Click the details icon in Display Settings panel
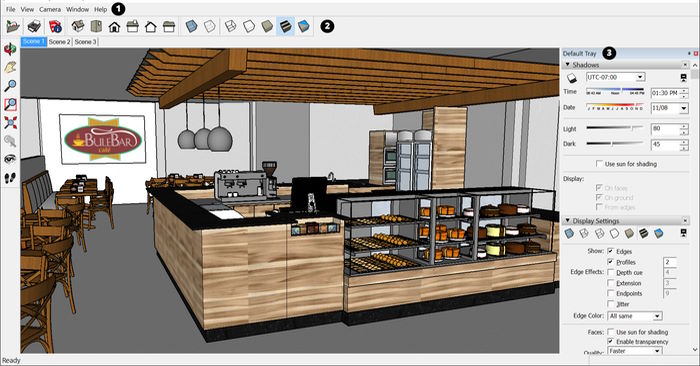700x366 pixels. pos(683,233)
